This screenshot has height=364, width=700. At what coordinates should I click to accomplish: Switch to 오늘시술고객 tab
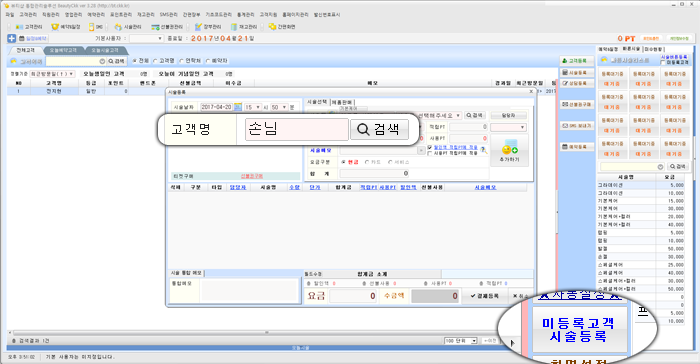[x=105, y=50]
